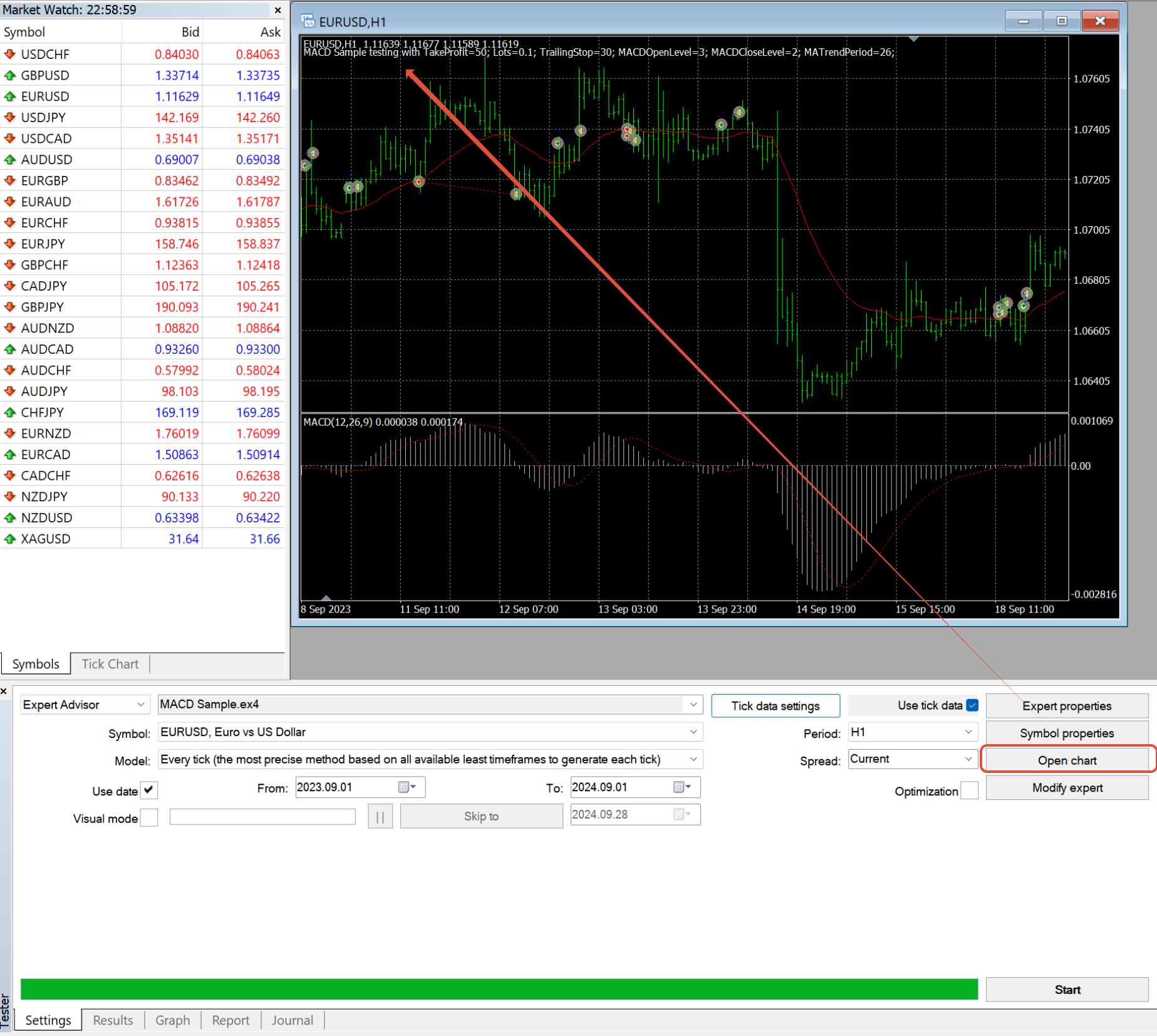Click the visual mode speed slider
1157x1036 pixels.
pos(262,816)
